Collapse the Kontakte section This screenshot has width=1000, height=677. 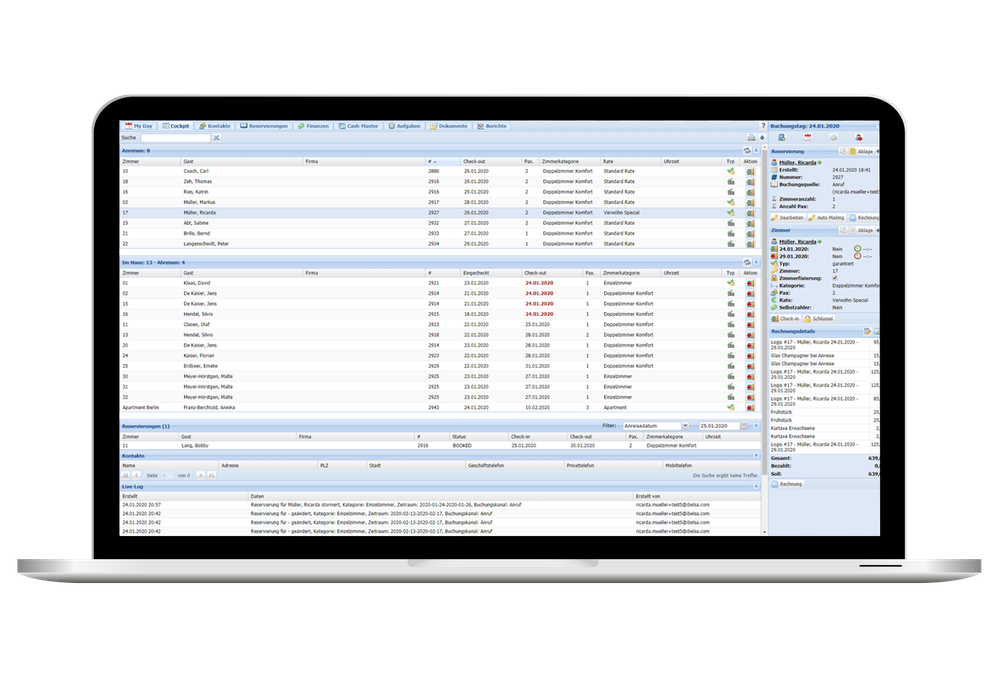point(756,456)
